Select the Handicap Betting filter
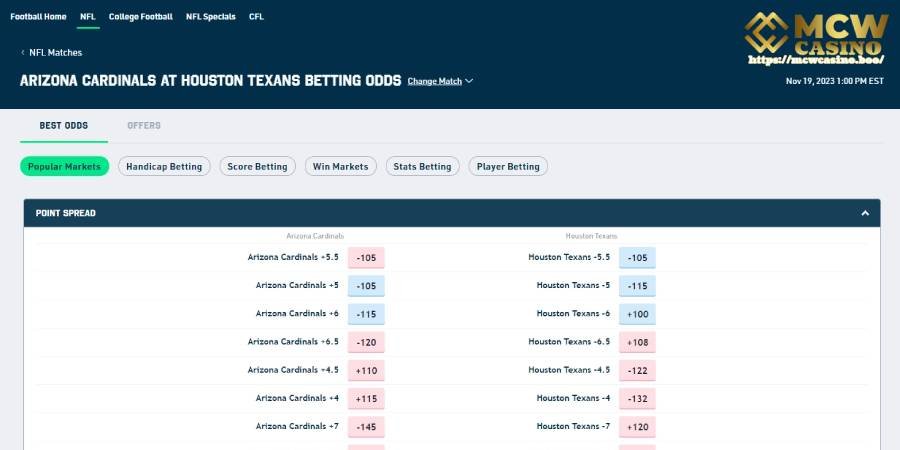 pyautogui.click(x=164, y=166)
